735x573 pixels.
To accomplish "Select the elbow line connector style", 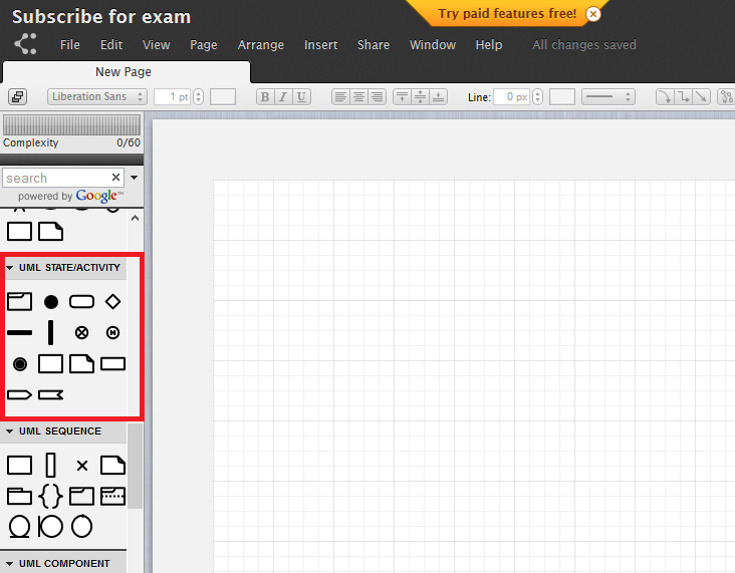I will (x=683, y=97).
